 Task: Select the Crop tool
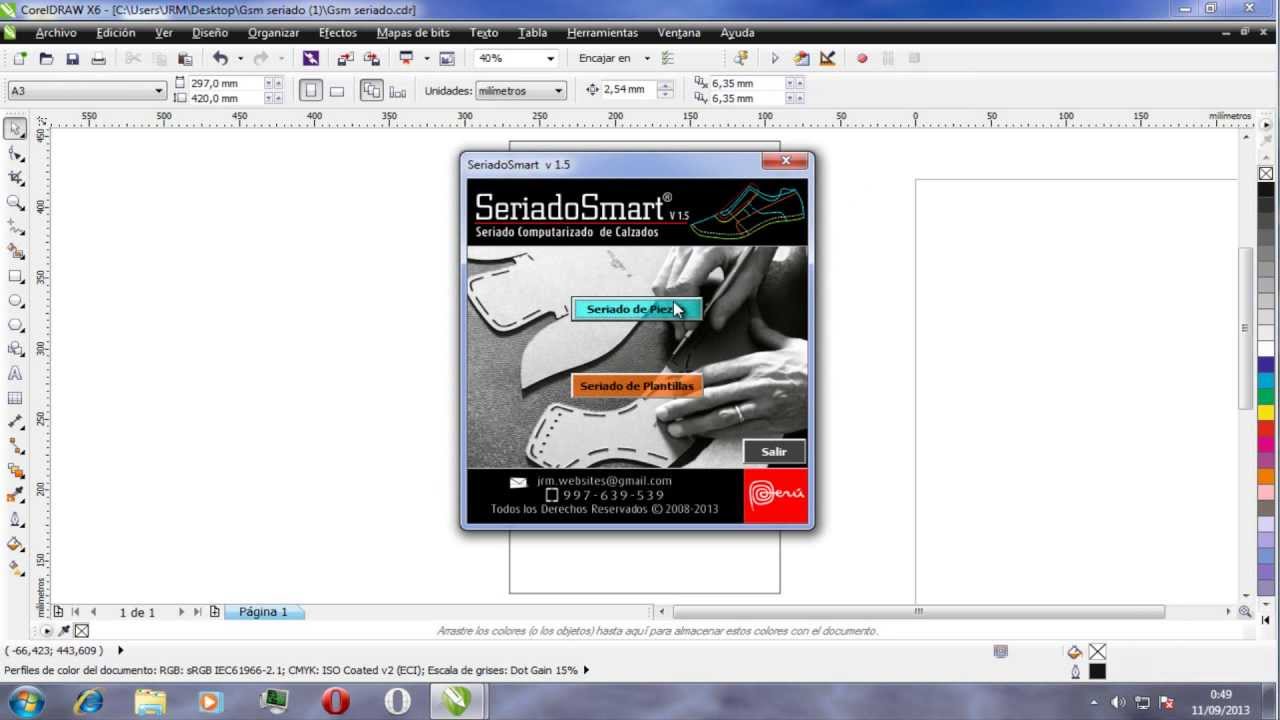[15, 178]
